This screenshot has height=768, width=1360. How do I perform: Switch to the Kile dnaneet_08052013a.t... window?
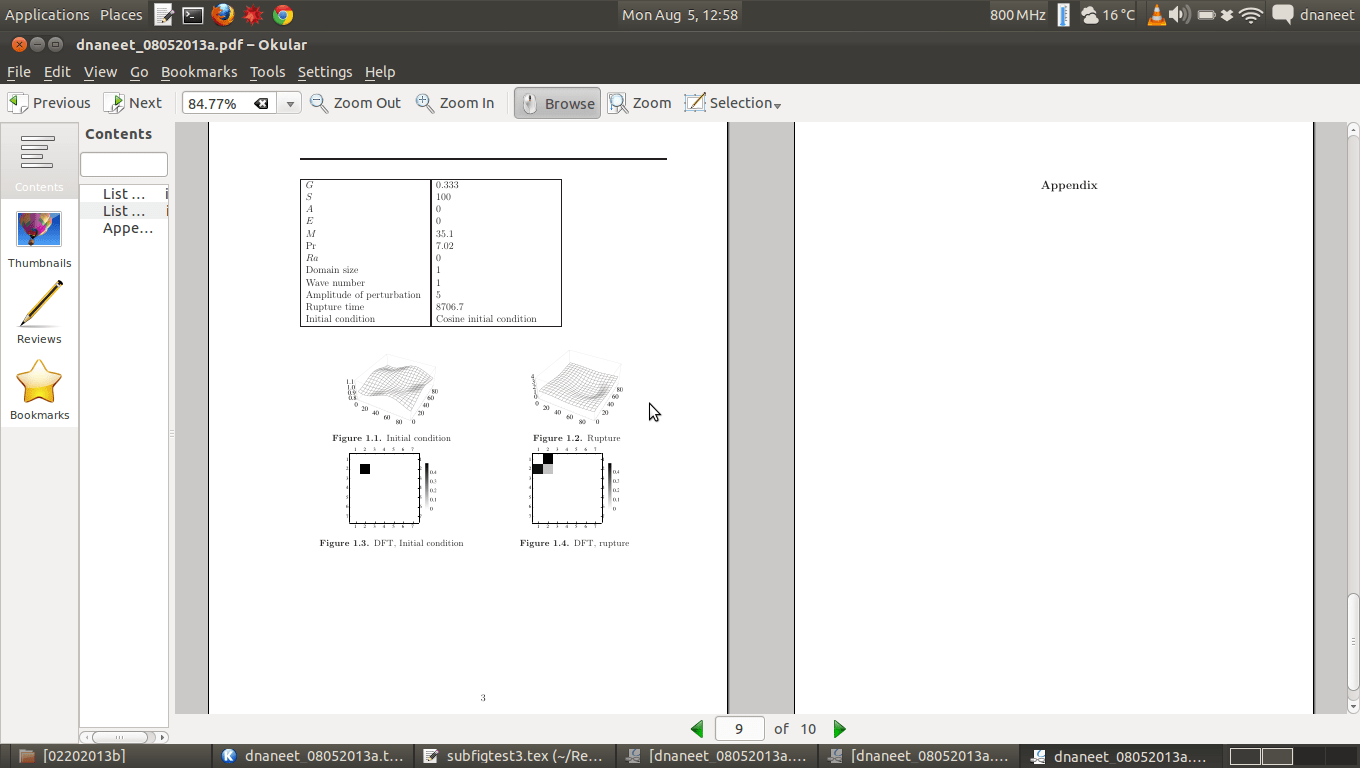pyautogui.click(x=314, y=756)
